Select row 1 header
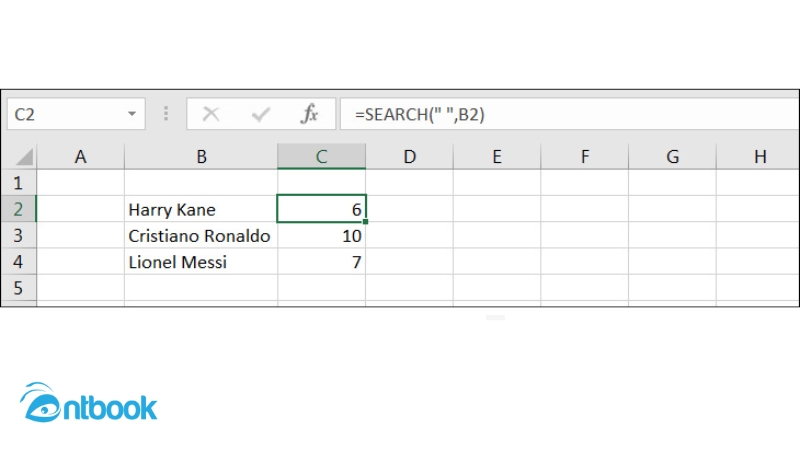 click(19, 183)
